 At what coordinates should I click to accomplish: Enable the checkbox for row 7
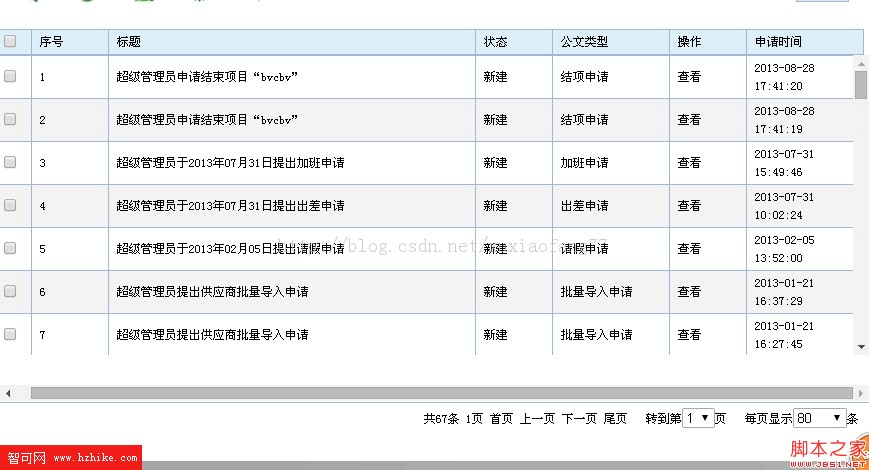(10, 334)
